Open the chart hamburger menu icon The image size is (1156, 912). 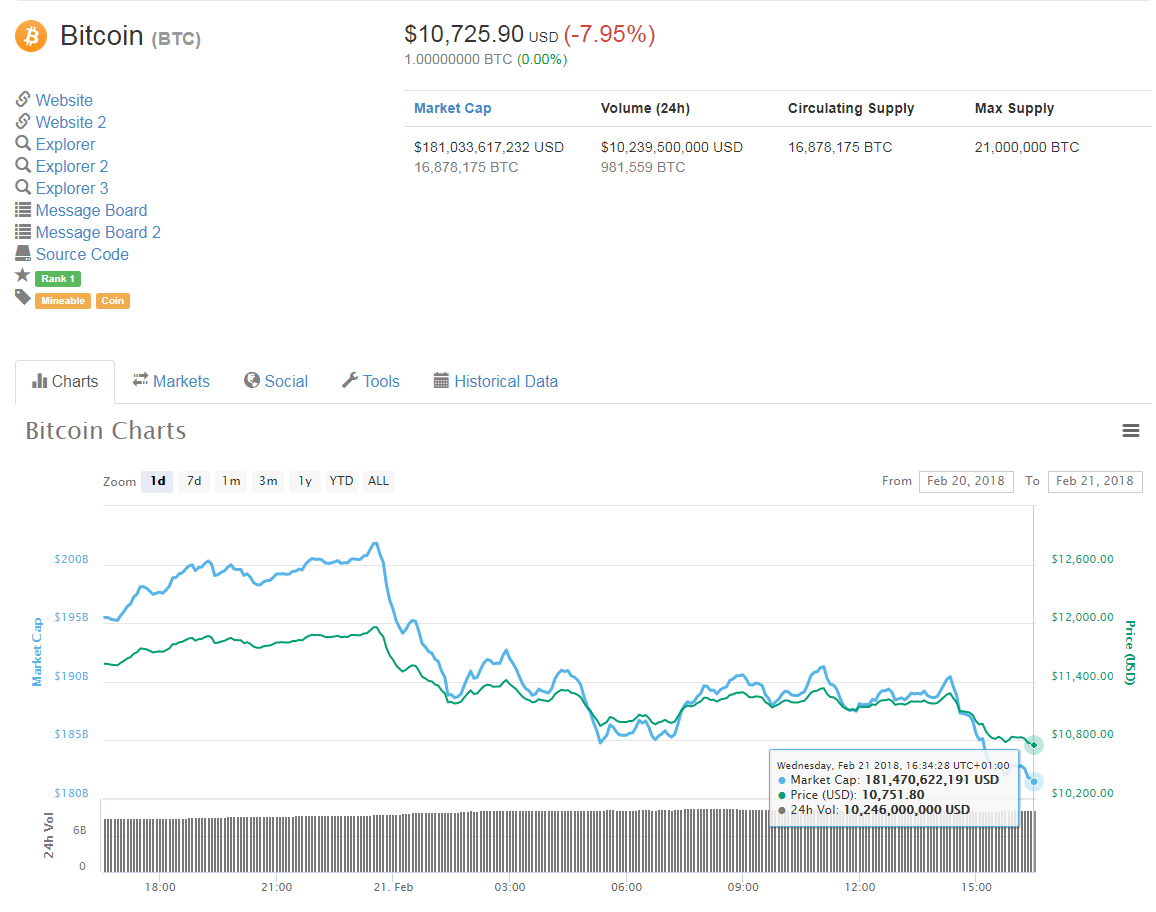[1130, 431]
